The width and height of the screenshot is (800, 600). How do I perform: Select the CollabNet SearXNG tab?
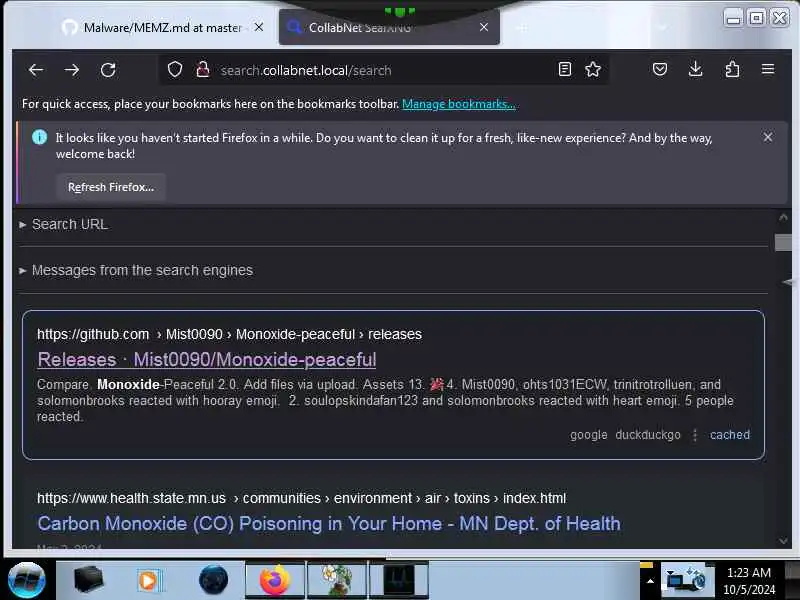pyautogui.click(x=389, y=28)
